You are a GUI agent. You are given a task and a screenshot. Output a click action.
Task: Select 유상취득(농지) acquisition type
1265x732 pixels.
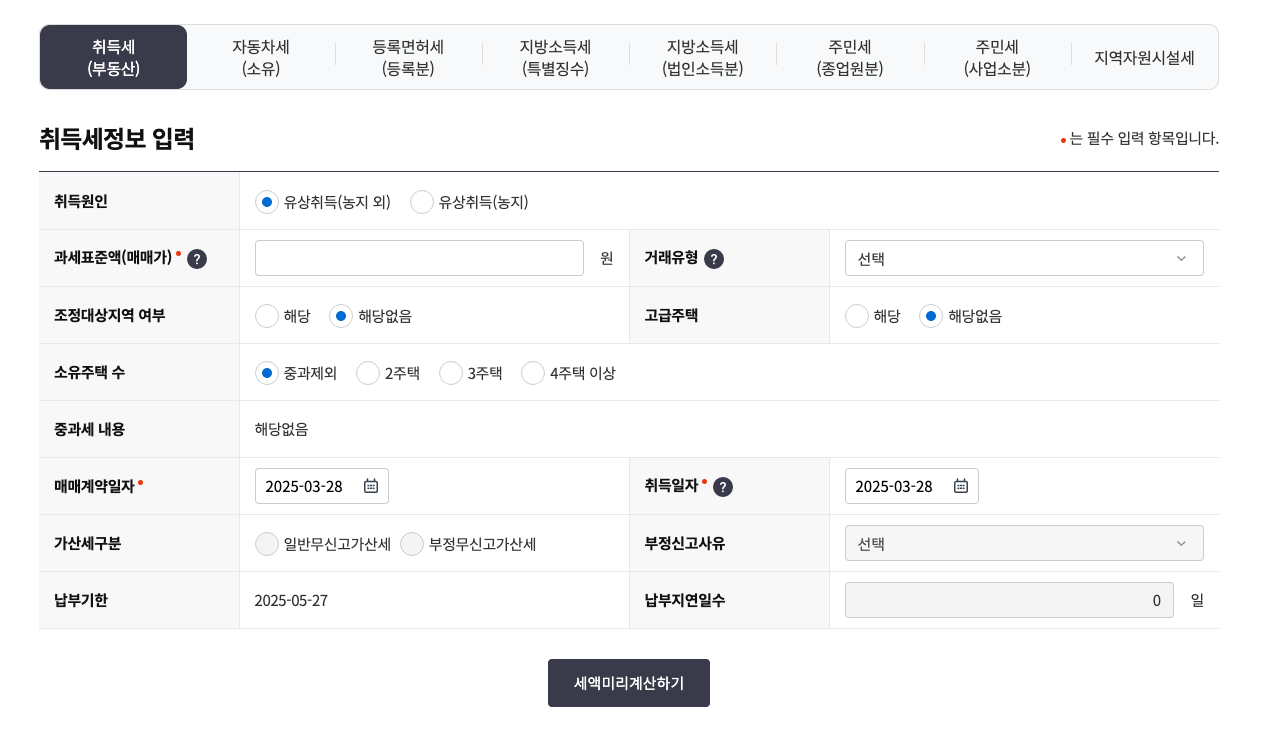422,202
